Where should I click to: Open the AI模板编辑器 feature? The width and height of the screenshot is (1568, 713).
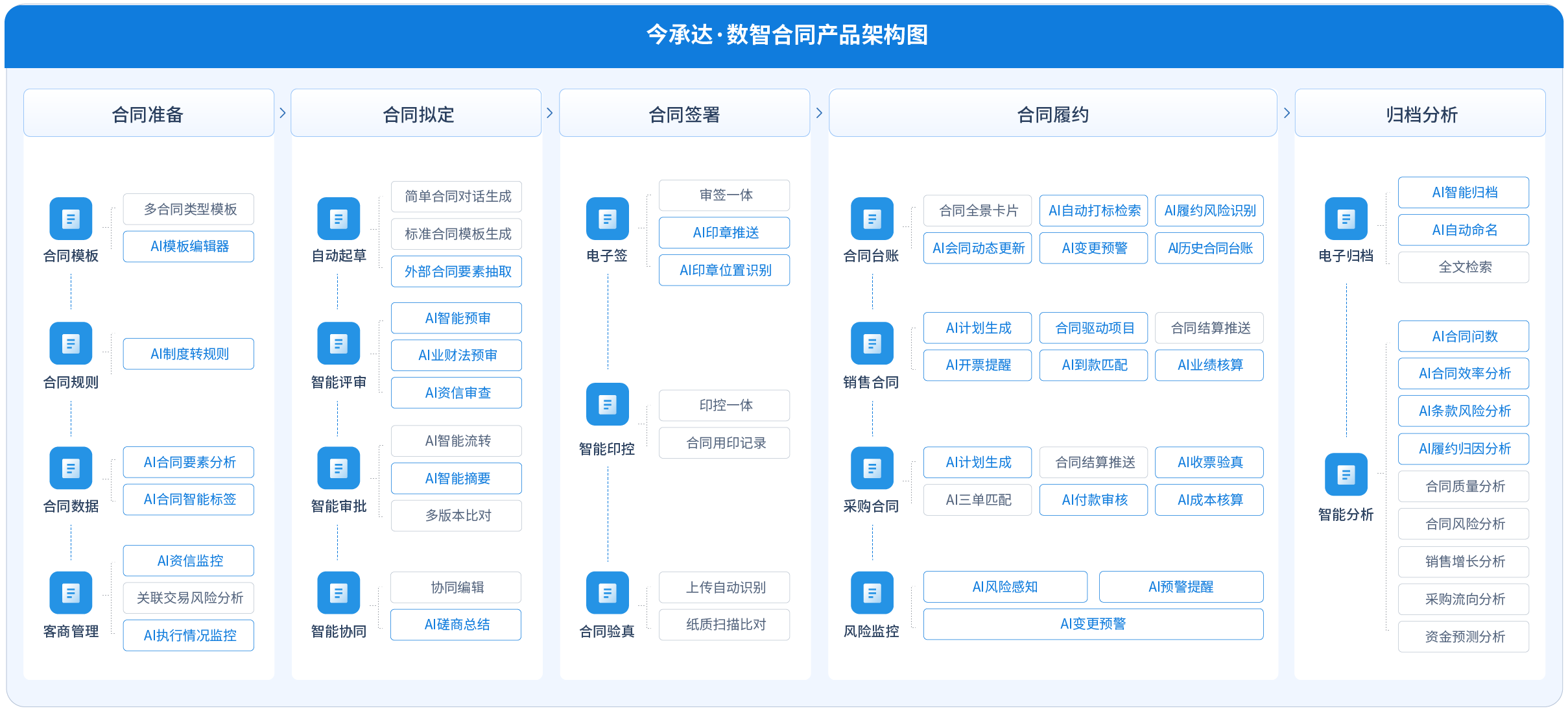tap(189, 247)
